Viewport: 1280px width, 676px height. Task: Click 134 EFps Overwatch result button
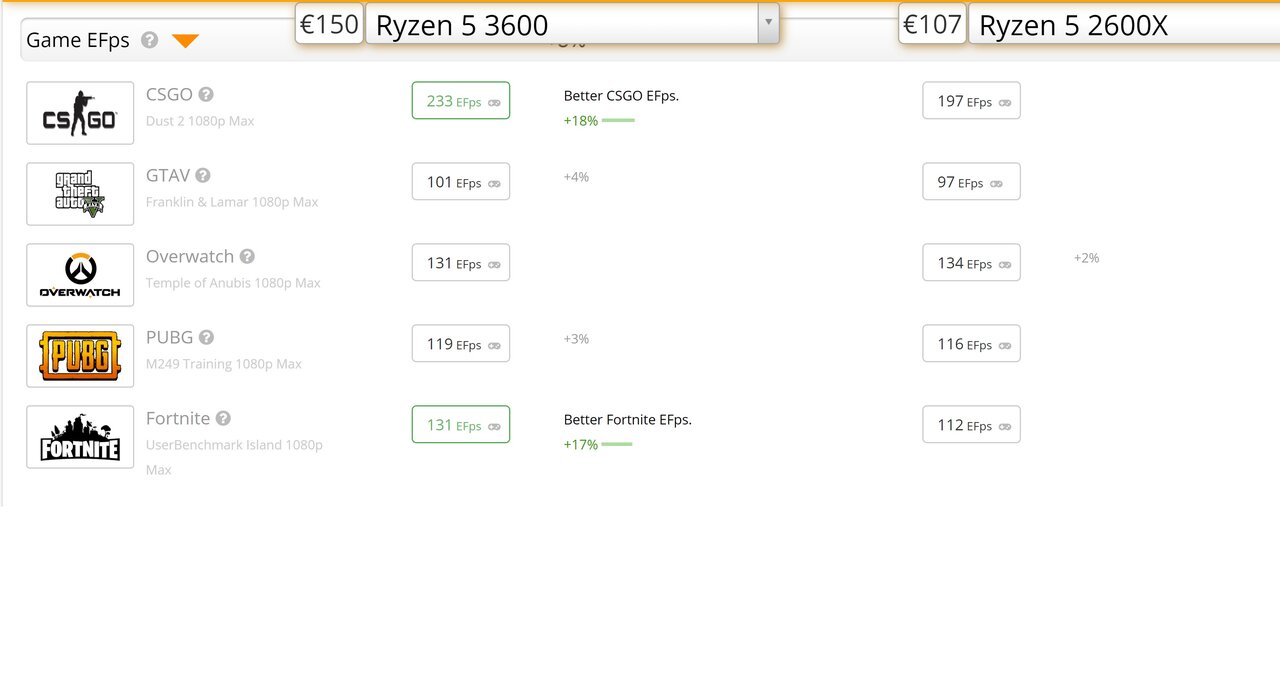pyautogui.click(x=971, y=263)
